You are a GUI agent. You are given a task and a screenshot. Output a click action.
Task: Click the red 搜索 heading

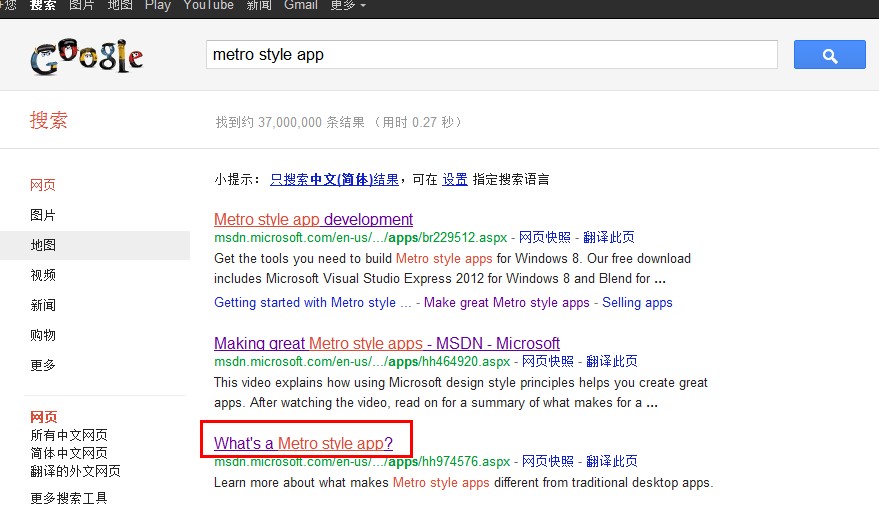(49, 120)
